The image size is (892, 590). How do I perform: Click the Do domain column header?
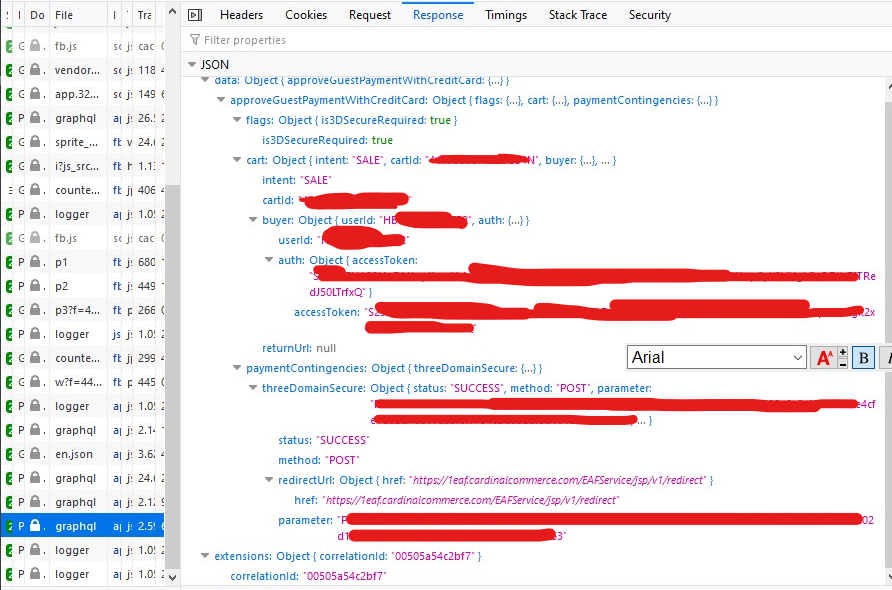click(38, 15)
